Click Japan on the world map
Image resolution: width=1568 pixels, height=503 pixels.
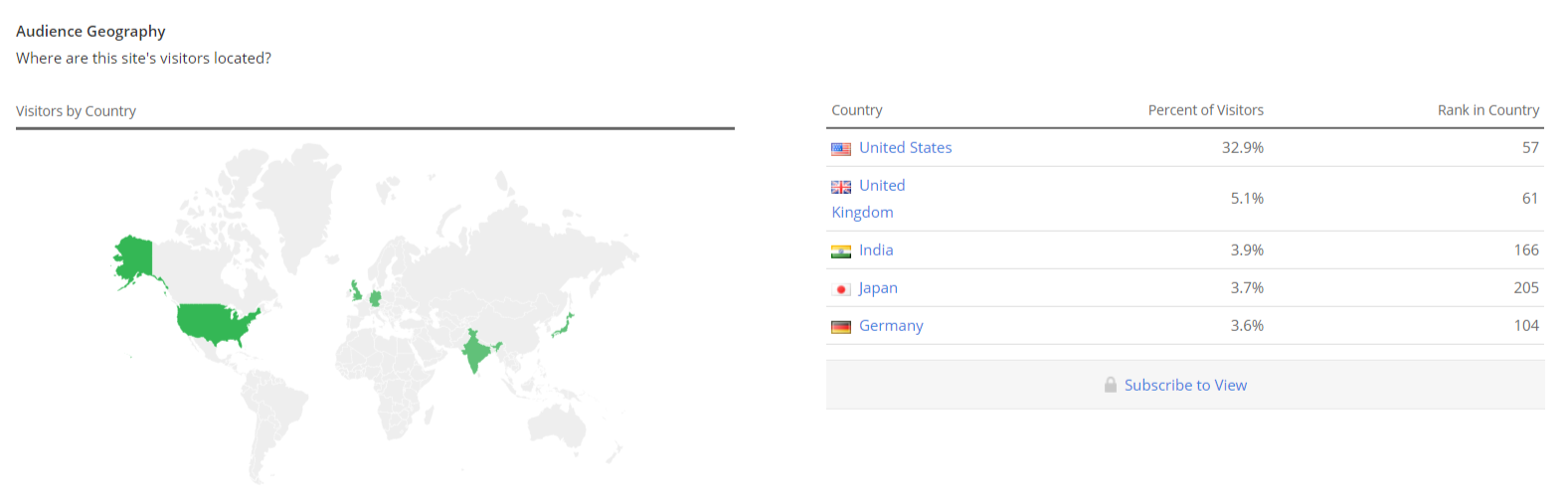click(x=564, y=324)
